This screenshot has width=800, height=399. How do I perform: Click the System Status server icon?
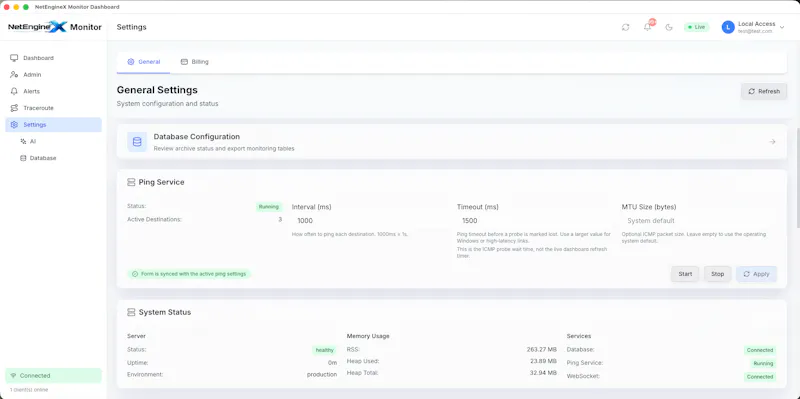(131, 312)
